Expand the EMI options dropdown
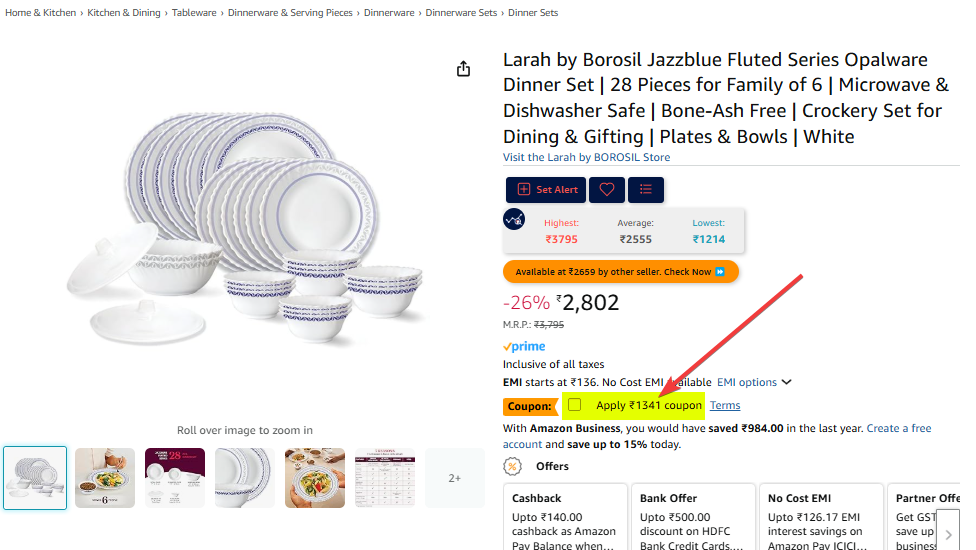 point(754,382)
